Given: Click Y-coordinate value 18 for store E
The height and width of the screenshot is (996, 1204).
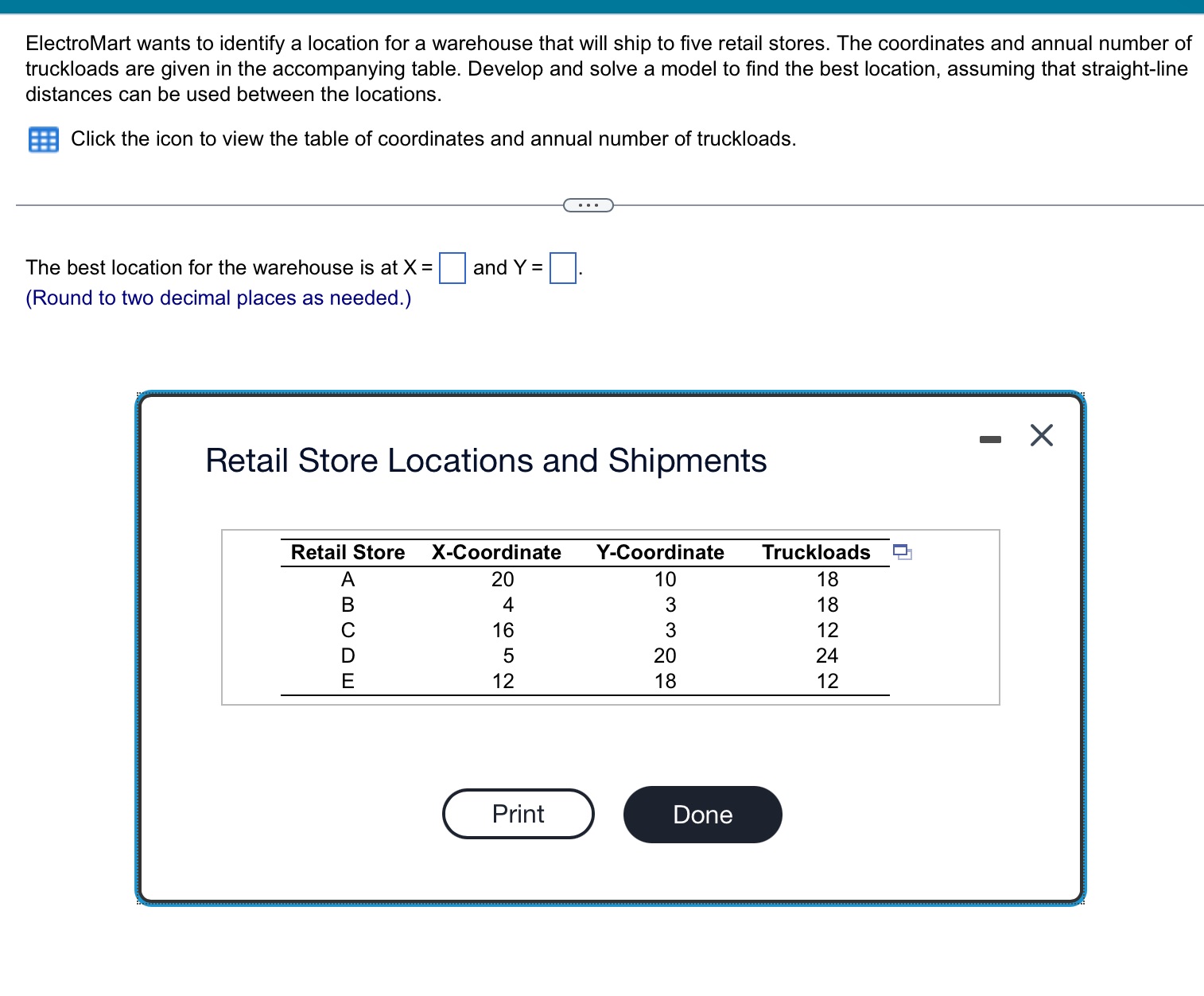Looking at the screenshot, I should (x=665, y=681).
